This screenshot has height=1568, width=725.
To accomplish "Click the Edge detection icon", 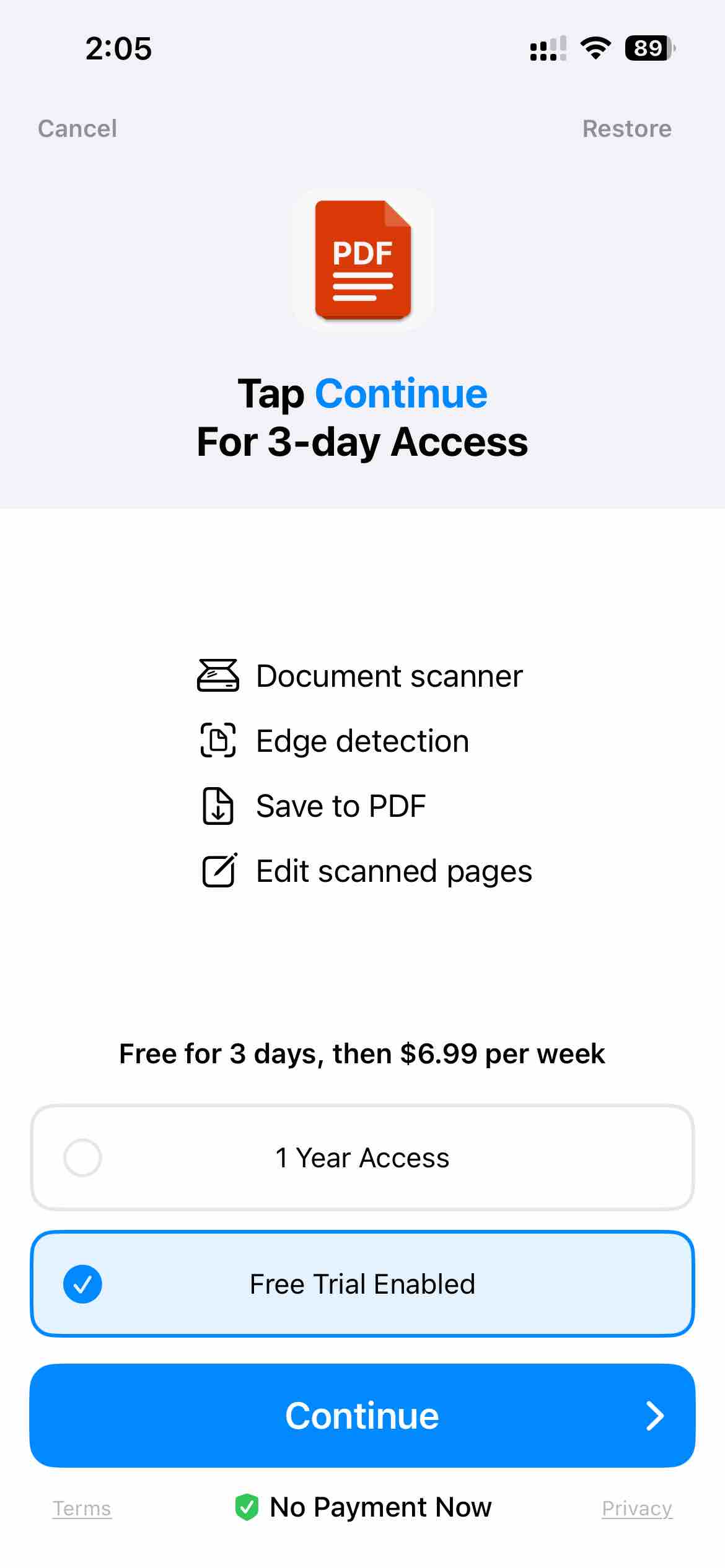I will point(218,741).
